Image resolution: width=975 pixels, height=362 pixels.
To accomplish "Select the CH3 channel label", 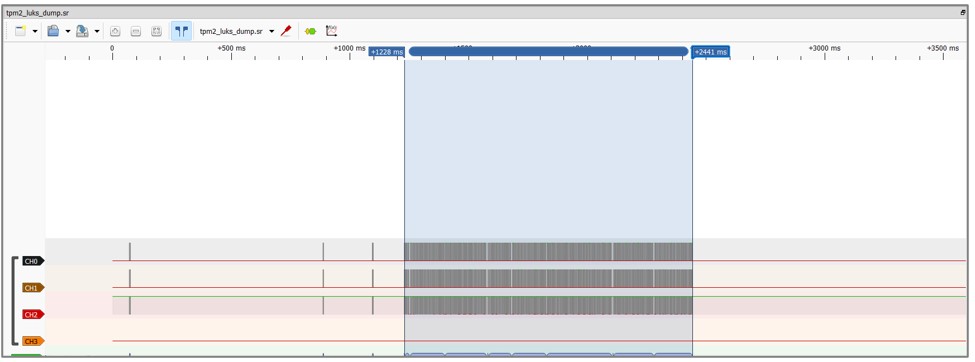I will [34, 341].
